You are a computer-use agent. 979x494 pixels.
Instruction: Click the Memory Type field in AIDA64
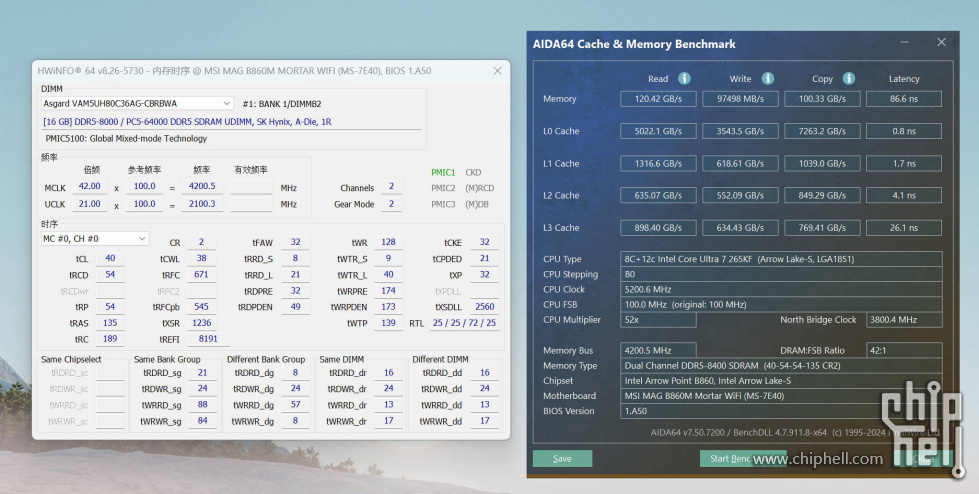coord(781,365)
